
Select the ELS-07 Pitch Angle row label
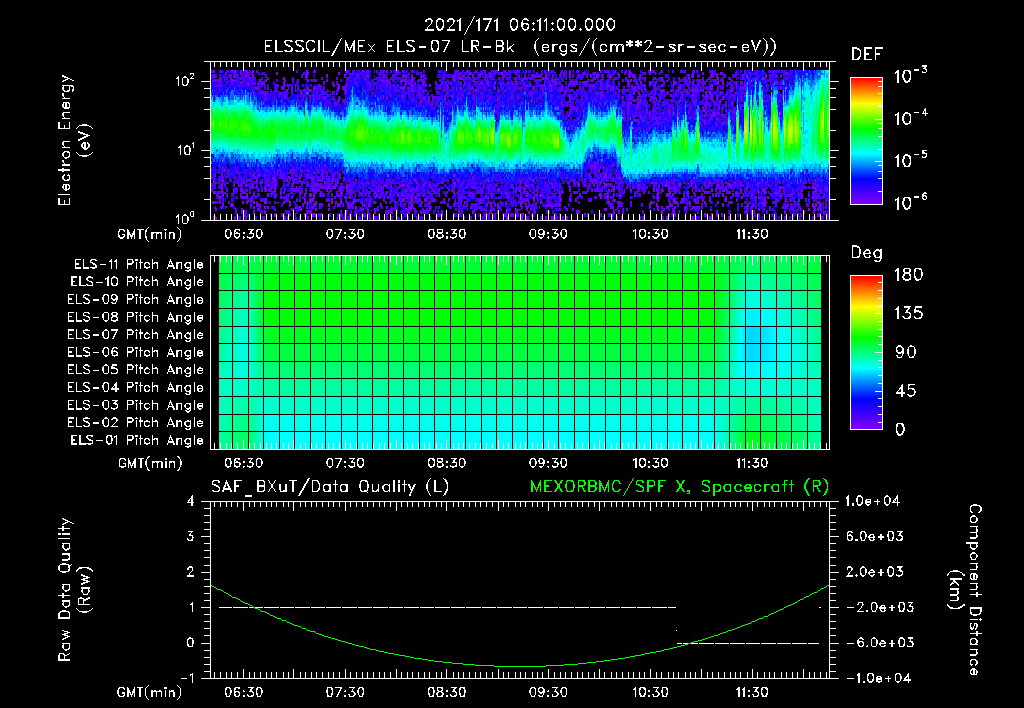(136, 334)
